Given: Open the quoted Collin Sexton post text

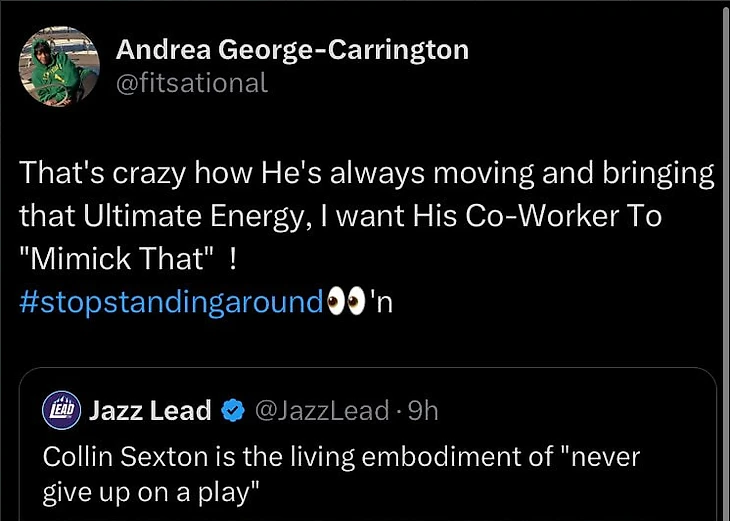Looking at the screenshot, I should tap(340, 471).
